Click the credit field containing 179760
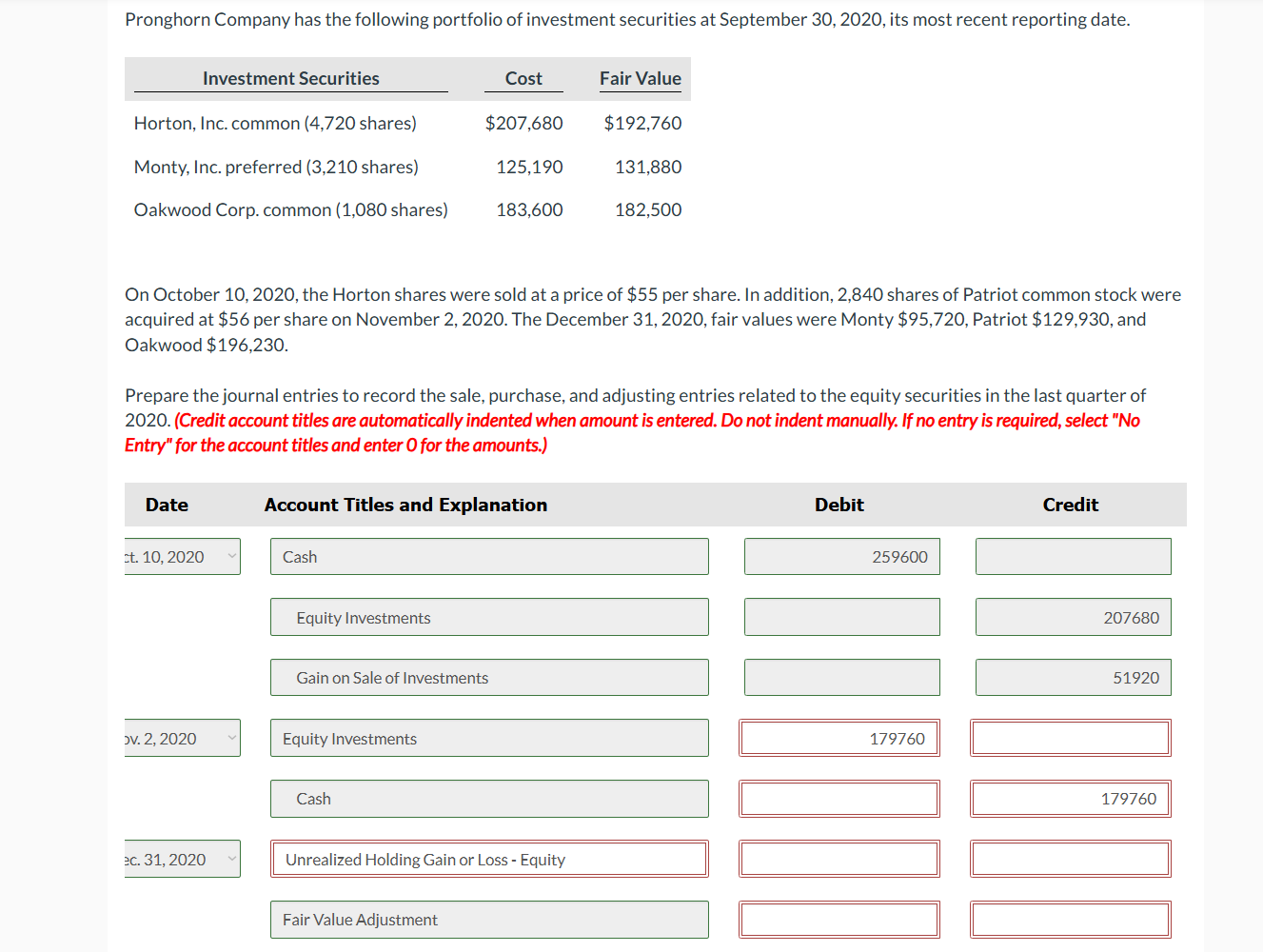The height and width of the screenshot is (952, 1263). [x=1071, y=799]
